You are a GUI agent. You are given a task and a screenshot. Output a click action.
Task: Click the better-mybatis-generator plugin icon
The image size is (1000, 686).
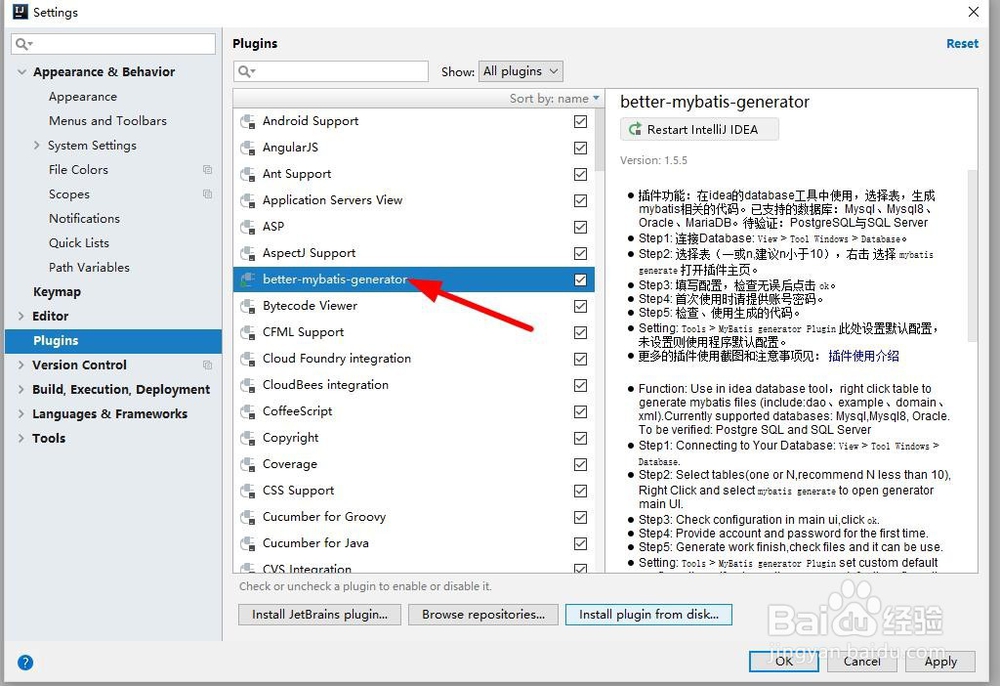point(247,280)
